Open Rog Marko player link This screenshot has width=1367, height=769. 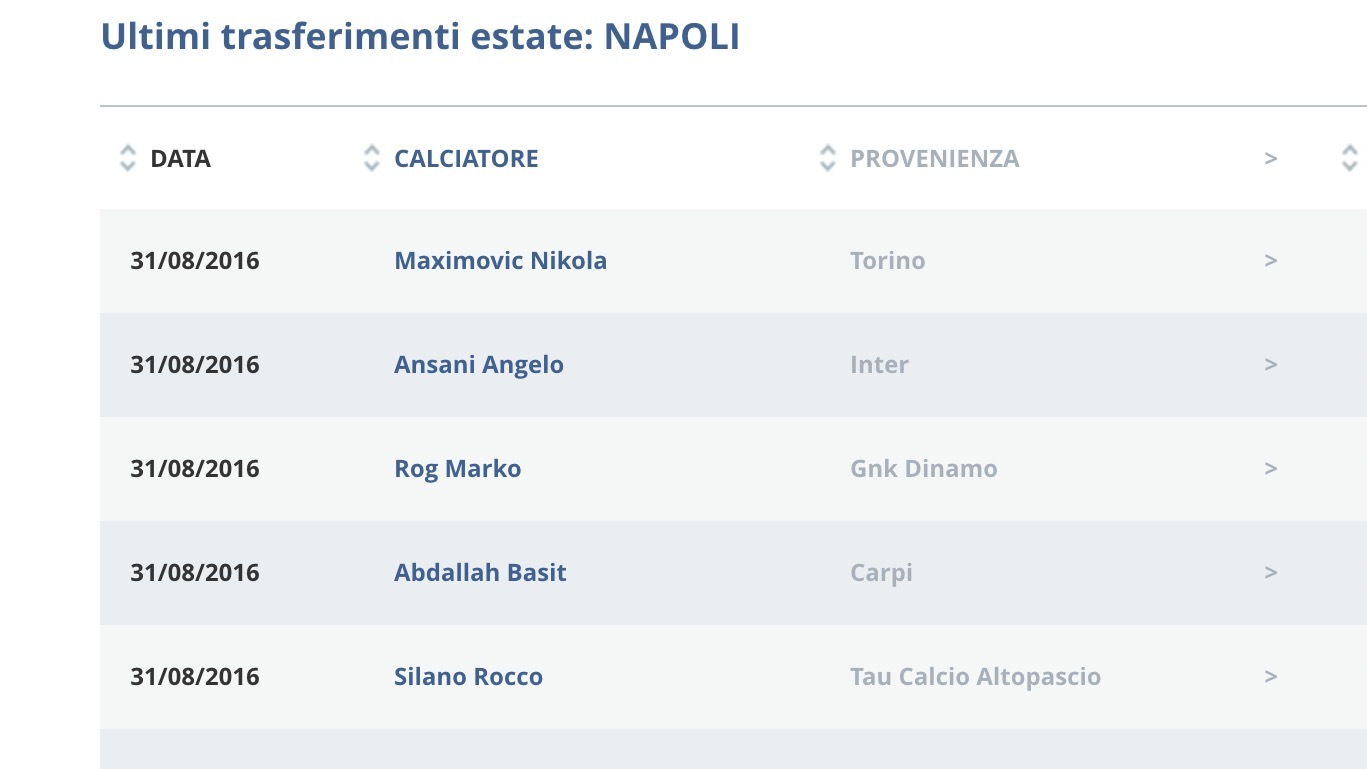(457, 469)
